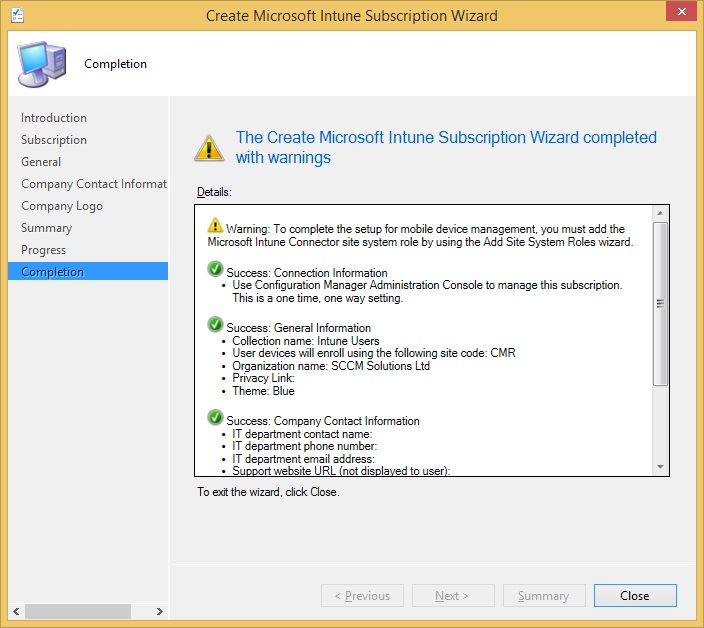Click the wizard computer icon in header
Image resolution: width=704 pixels, height=628 pixels.
(x=41, y=64)
